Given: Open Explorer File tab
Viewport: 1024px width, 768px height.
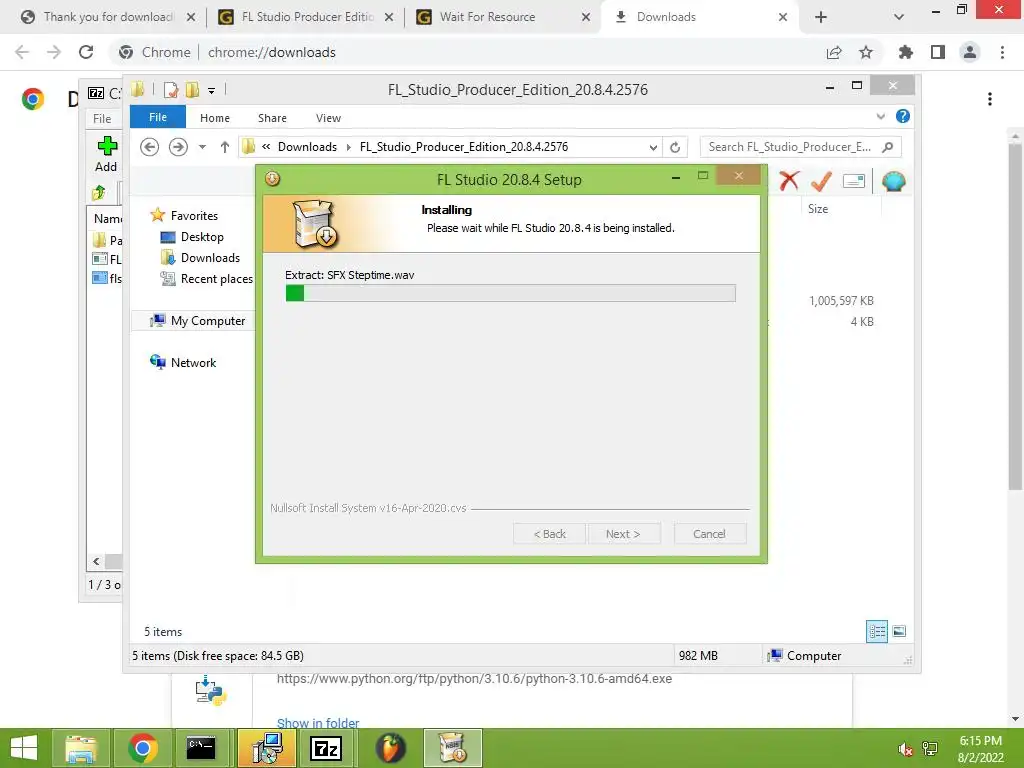Looking at the screenshot, I should 158,117.
